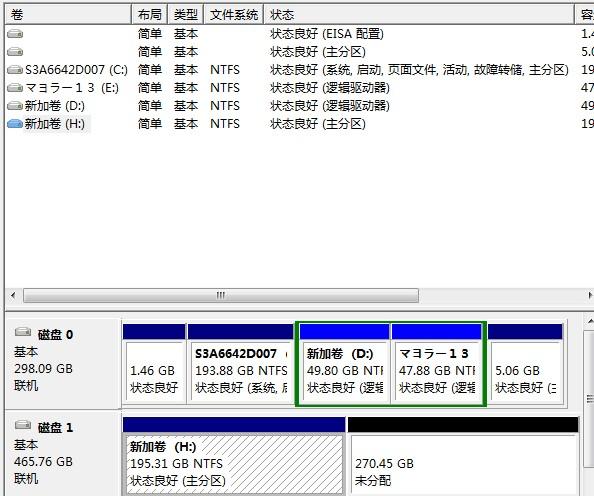
Task: Select the EISA 配置 volume drive icon
Action: 15,34
